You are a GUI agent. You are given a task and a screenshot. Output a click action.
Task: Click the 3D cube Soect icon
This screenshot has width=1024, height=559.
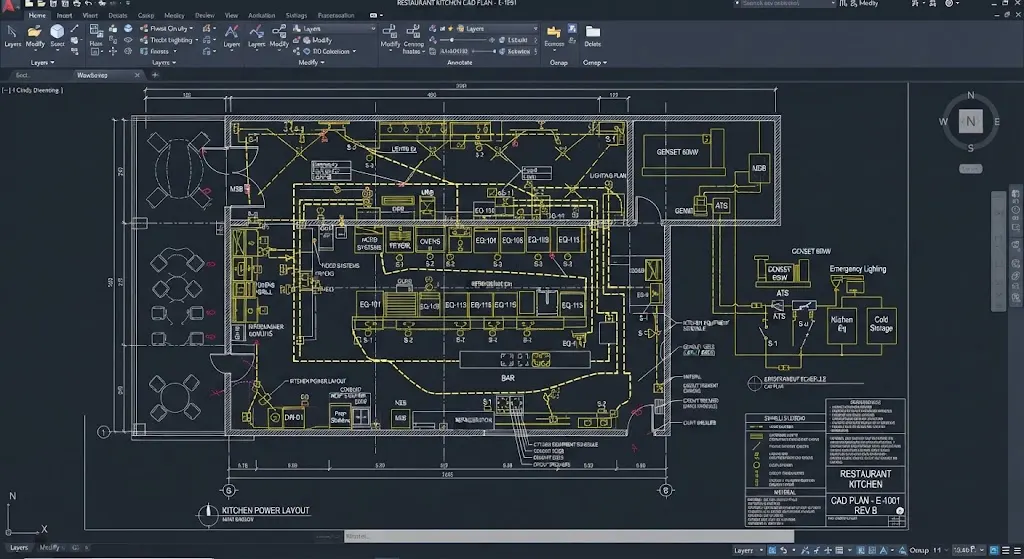(x=57, y=31)
